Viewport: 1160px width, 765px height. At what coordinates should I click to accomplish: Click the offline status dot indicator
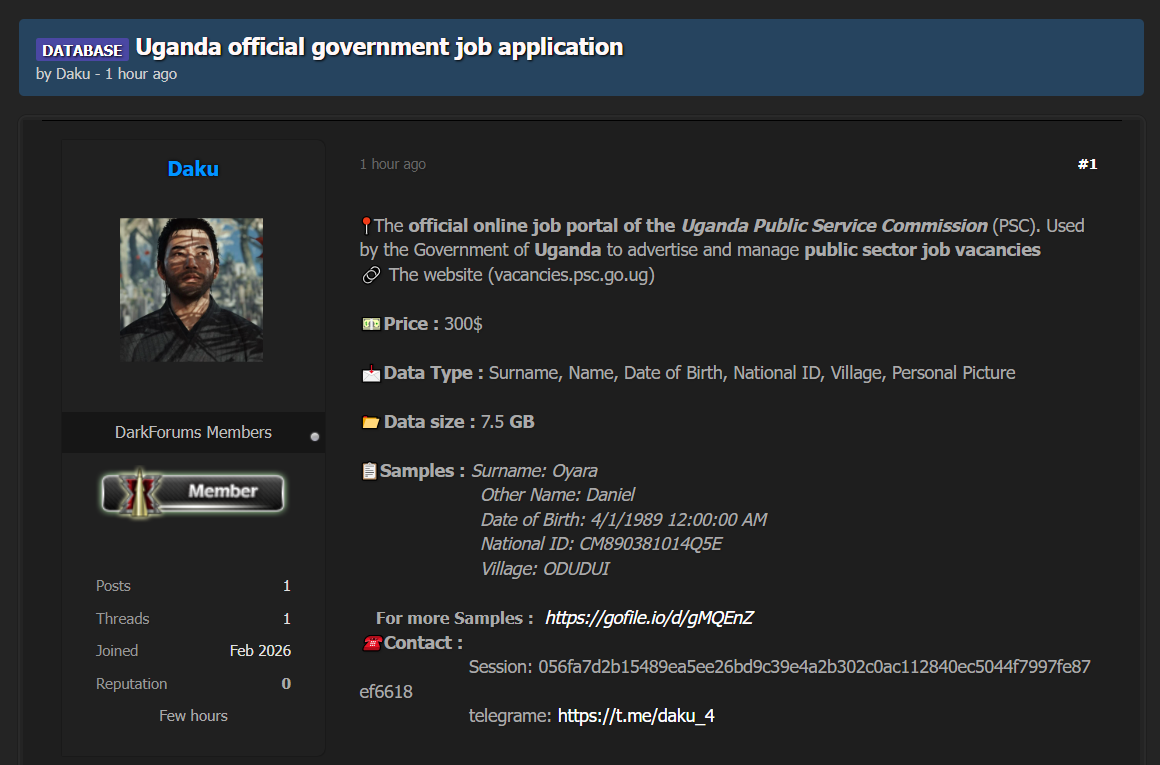[315, 437]
